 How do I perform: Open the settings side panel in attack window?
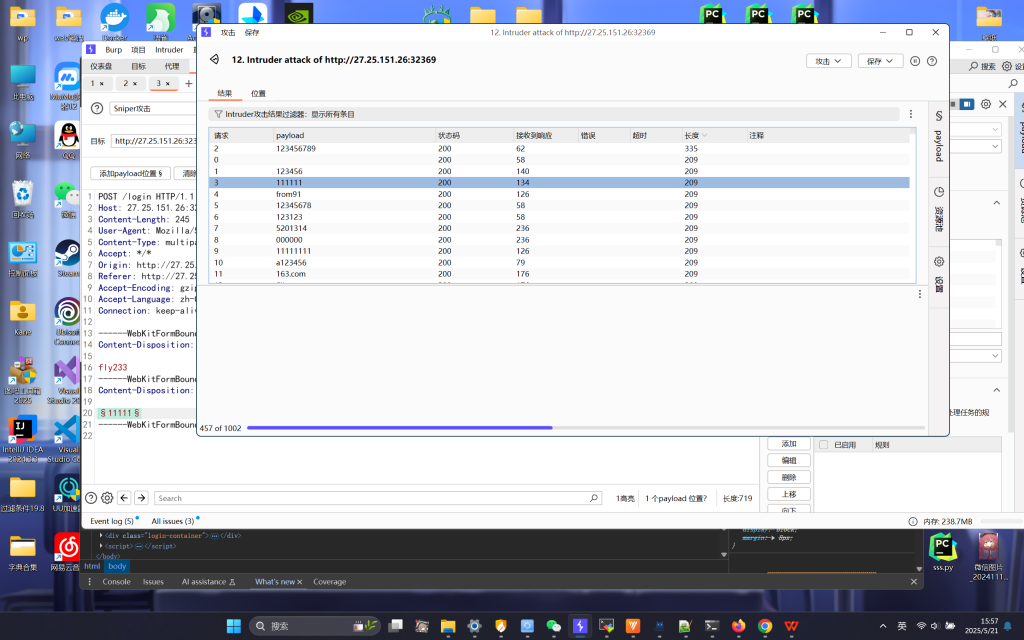click(x=938, y=274)
